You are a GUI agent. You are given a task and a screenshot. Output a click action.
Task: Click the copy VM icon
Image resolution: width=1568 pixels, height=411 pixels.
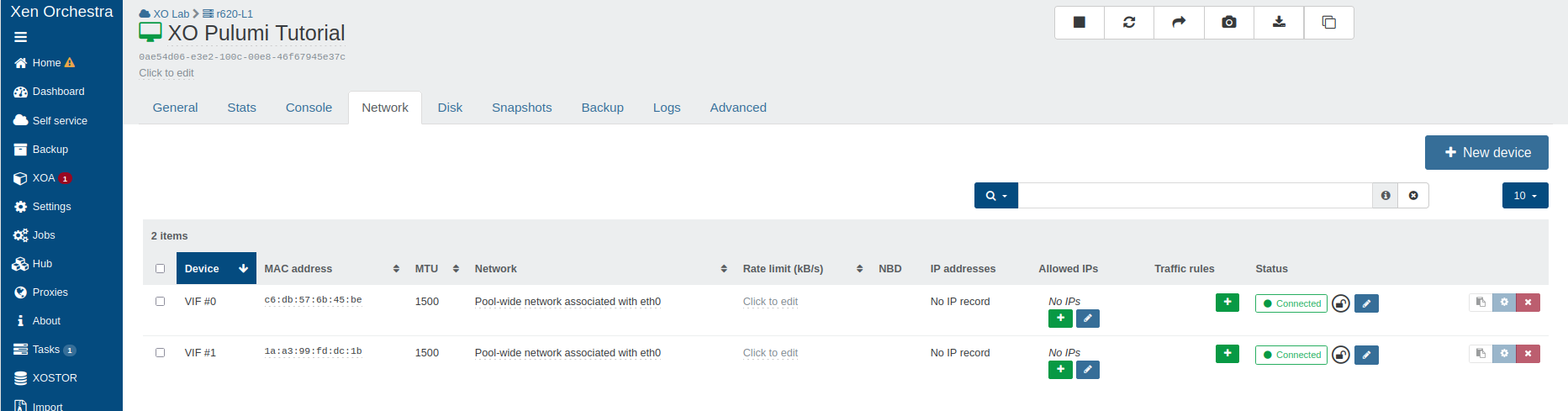[x=1328, y=23]
